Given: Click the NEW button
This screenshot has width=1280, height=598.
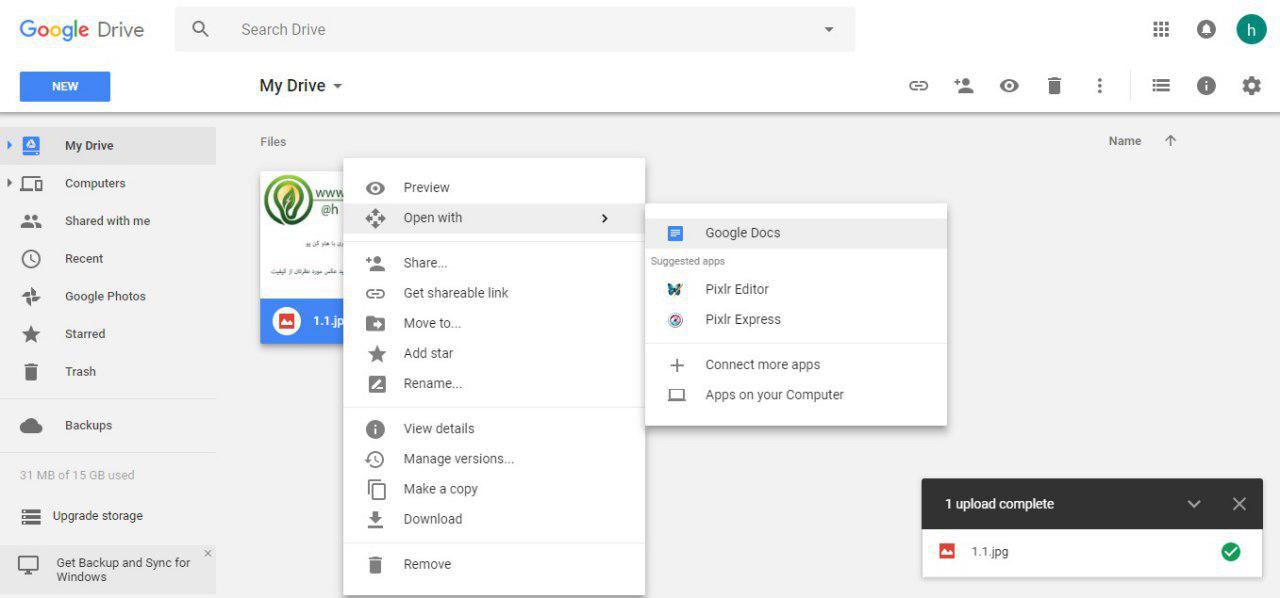Looking at the screenshot, I should 65,86.
